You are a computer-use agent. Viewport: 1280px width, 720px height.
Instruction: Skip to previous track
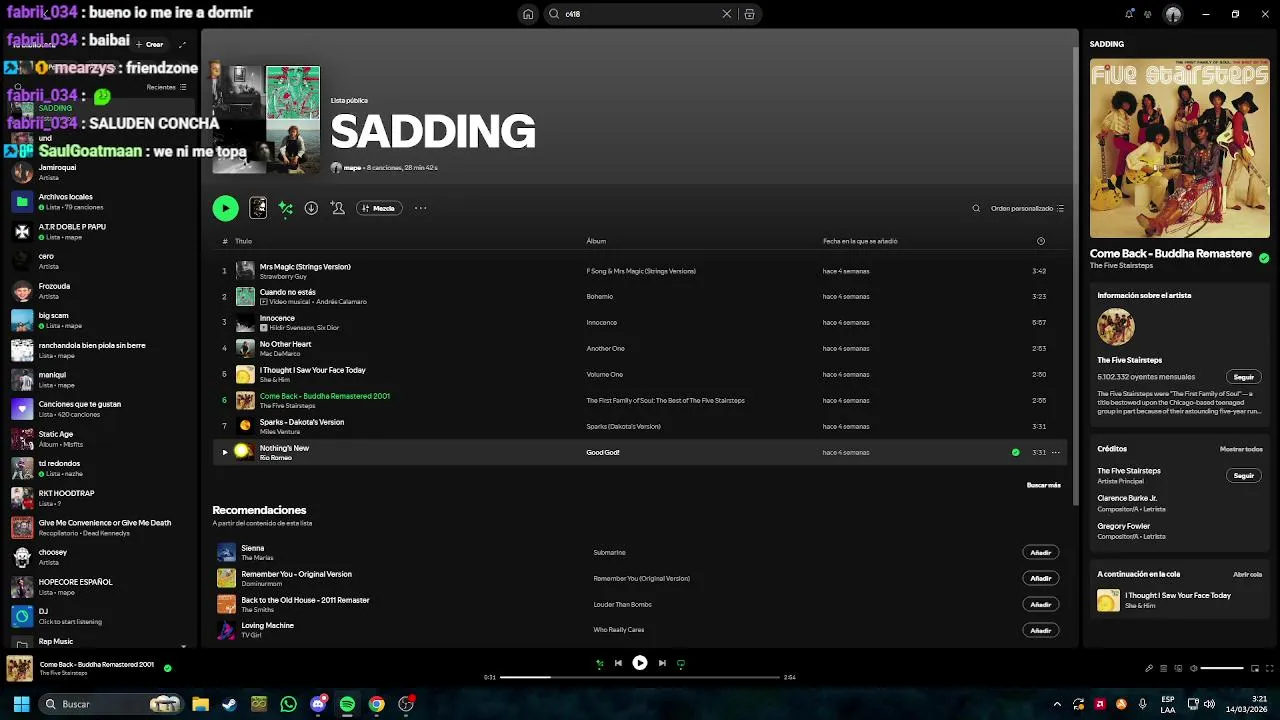click(x=618, y=663)
